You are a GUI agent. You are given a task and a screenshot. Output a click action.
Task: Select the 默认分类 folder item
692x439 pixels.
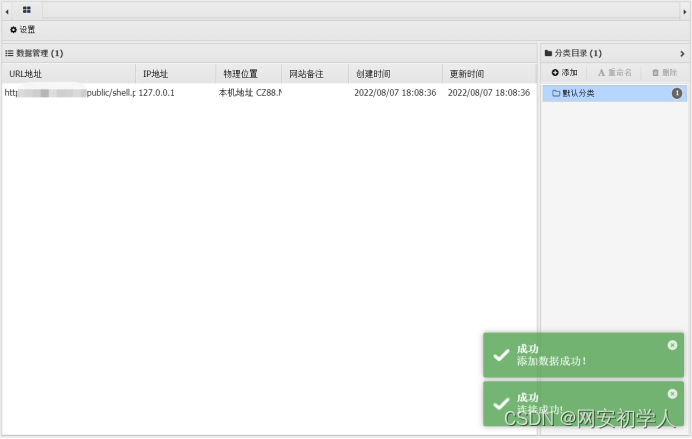[614, 93]
